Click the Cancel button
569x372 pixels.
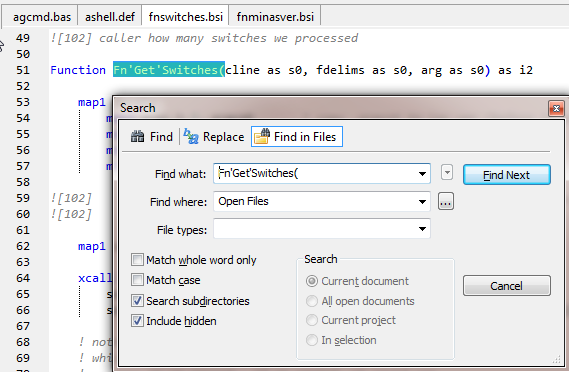point(507,286)
